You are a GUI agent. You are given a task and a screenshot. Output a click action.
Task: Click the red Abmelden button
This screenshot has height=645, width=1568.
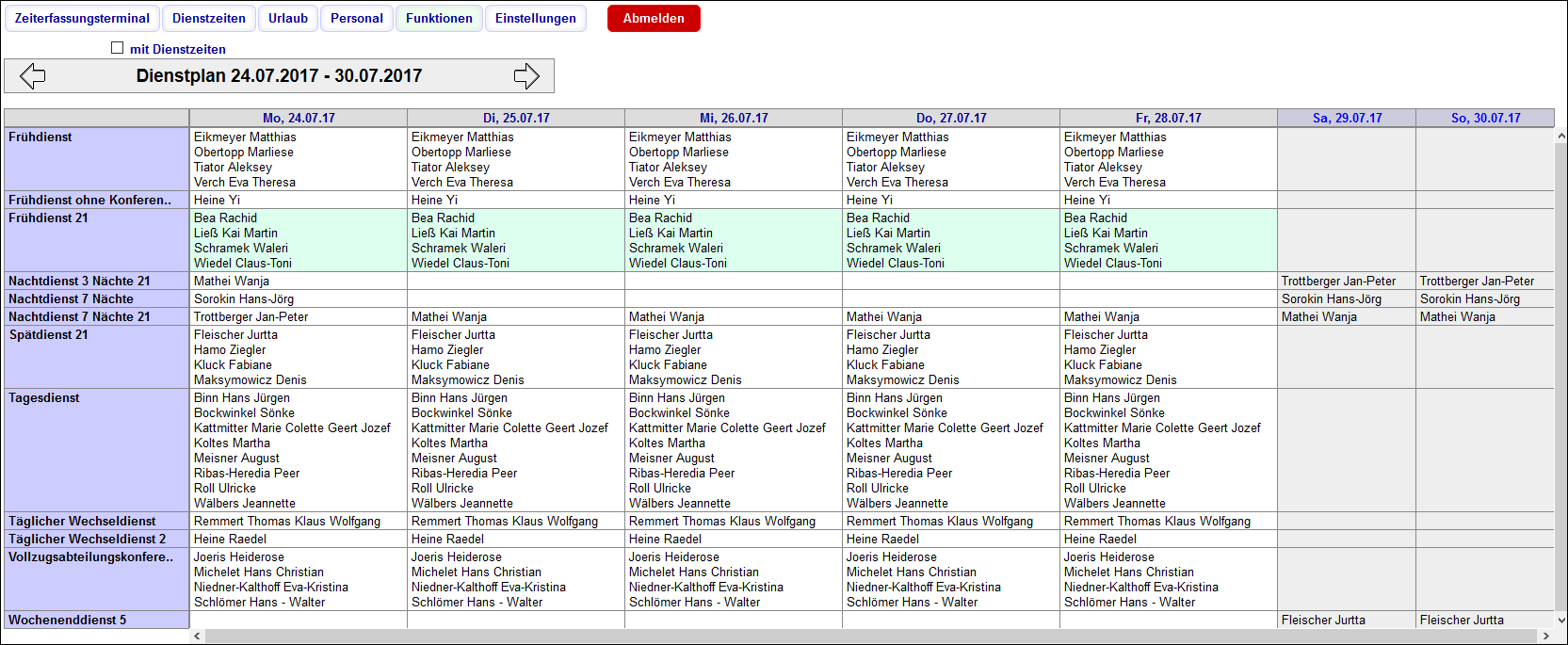654,19
